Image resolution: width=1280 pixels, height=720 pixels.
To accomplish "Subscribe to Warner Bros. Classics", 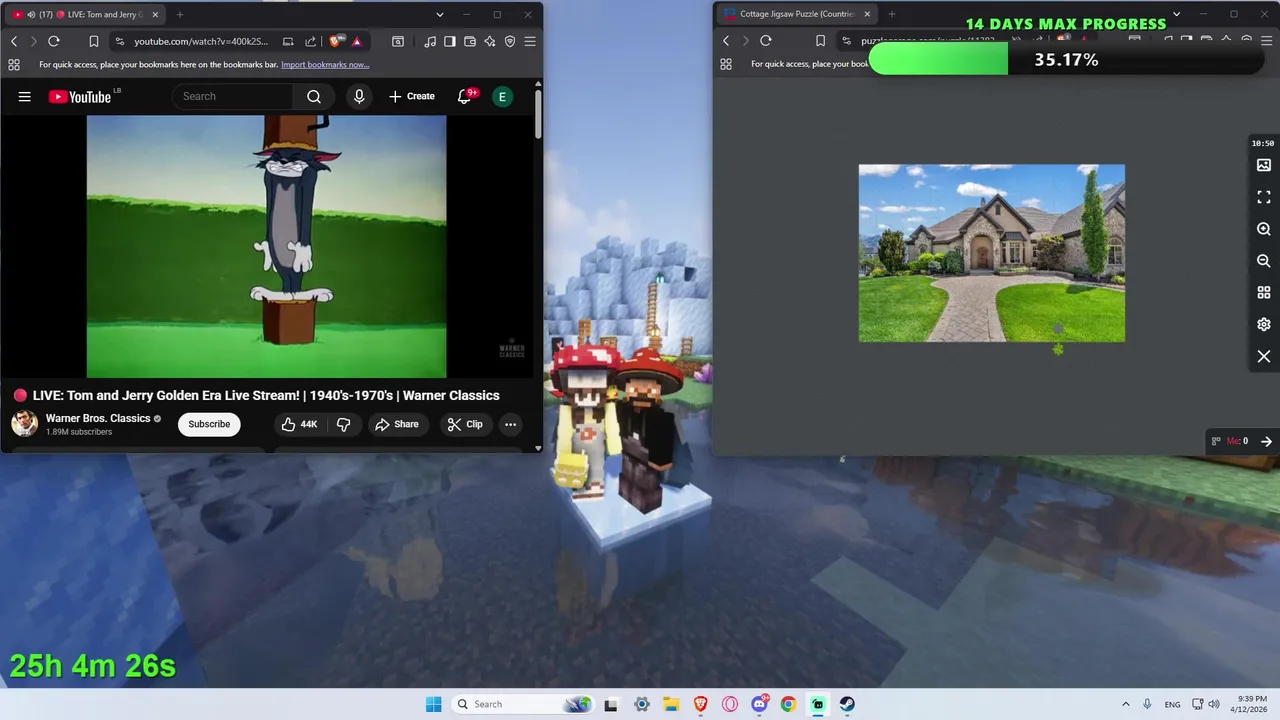I will (x=209, y=424).
